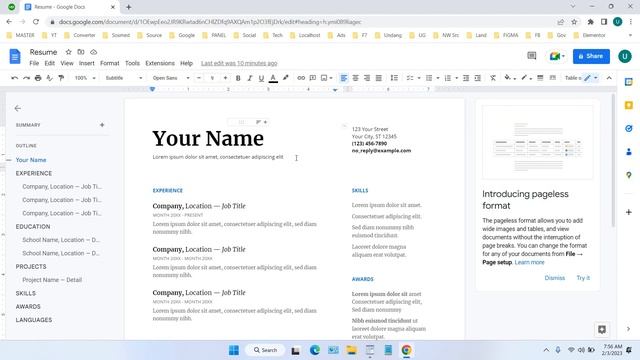This screenshot has width=640, height=360.
Task: Add a summary with the plus icon
Action: point(102,125)
